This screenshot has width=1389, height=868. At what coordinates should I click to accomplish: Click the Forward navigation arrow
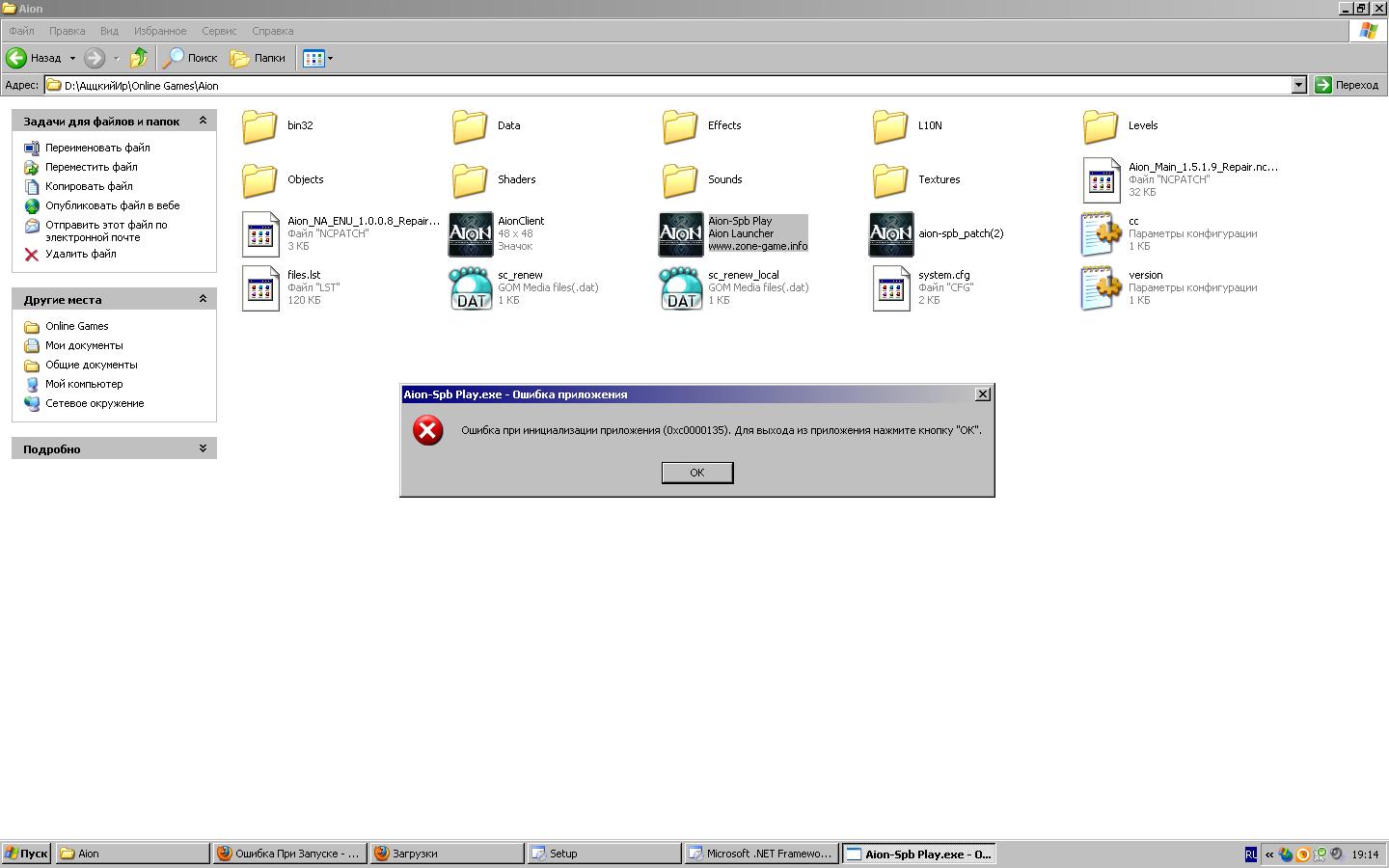pyautogui.click(x=95, y=58)
